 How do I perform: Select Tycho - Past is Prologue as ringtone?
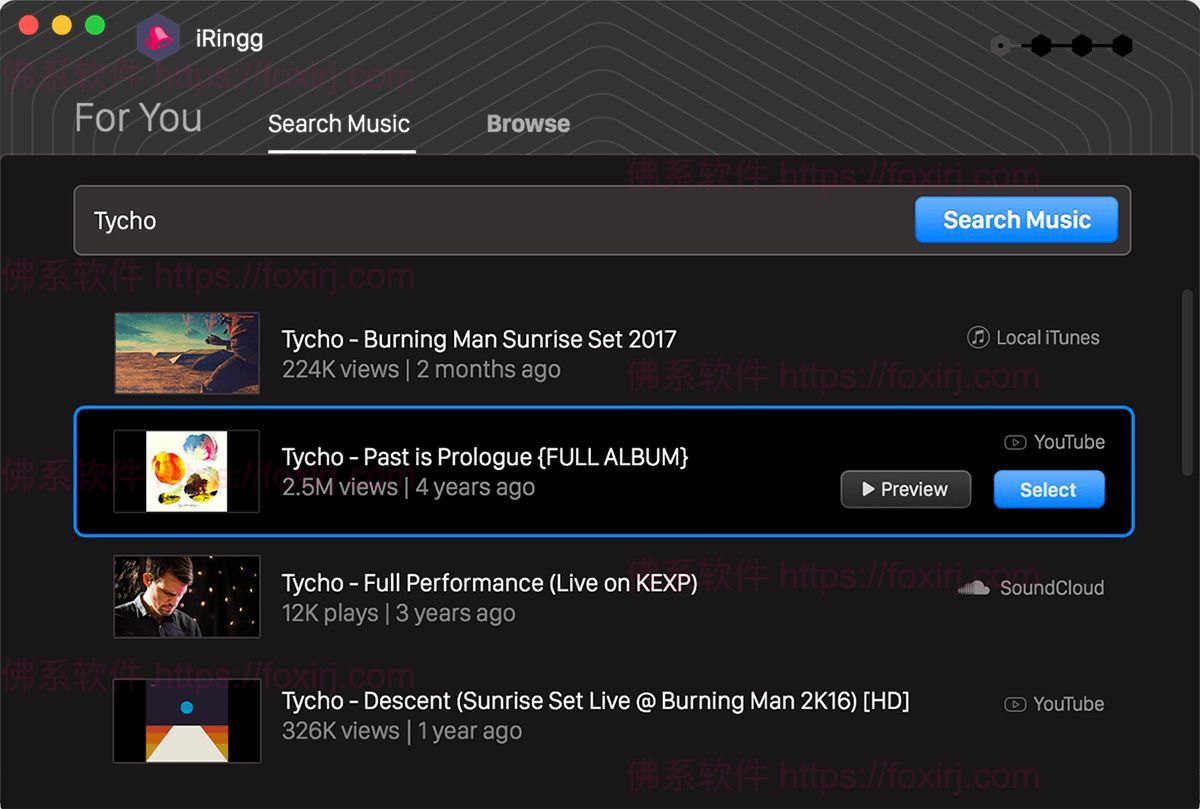(x=1049, y=489)
